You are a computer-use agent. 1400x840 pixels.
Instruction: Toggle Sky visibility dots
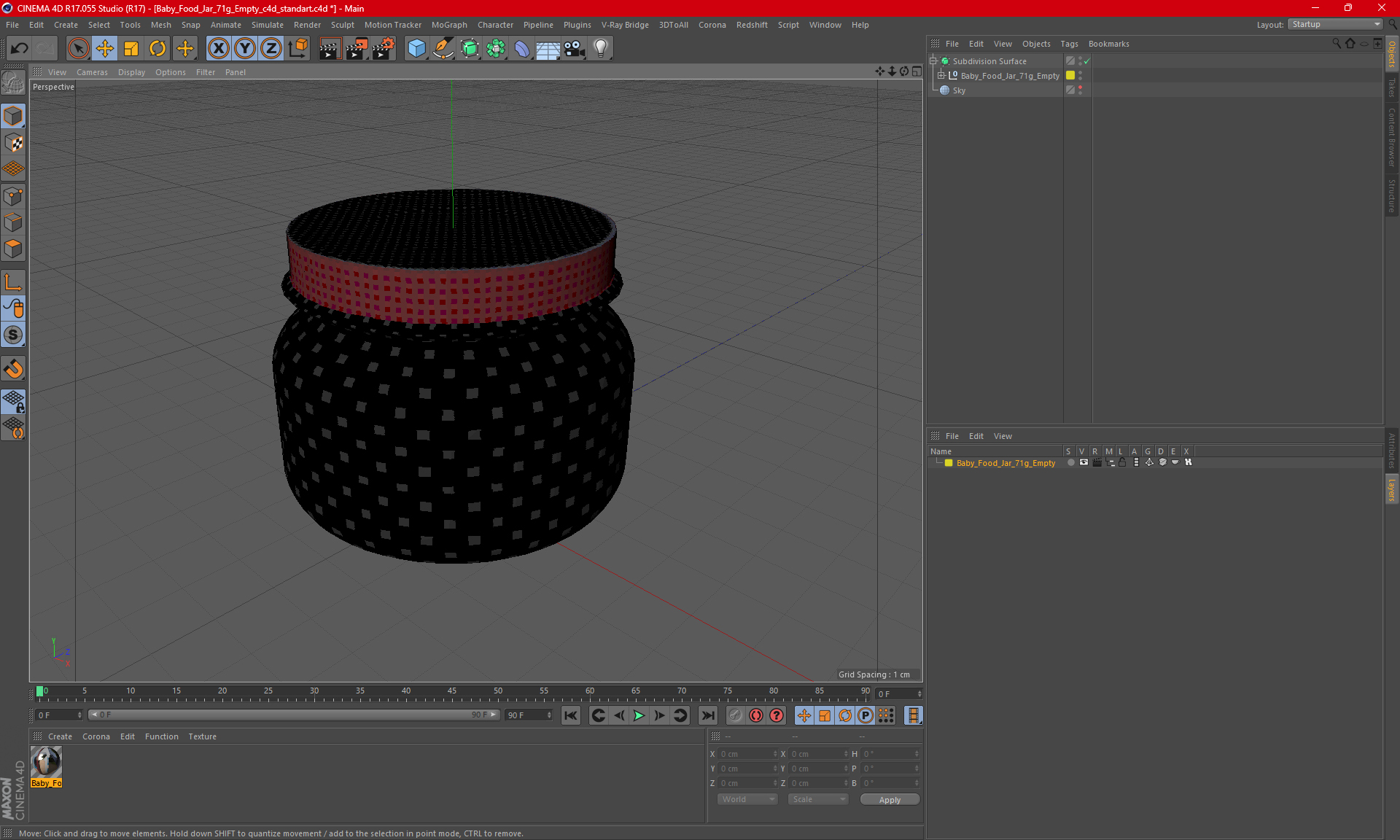click(x=1081, y=90)
